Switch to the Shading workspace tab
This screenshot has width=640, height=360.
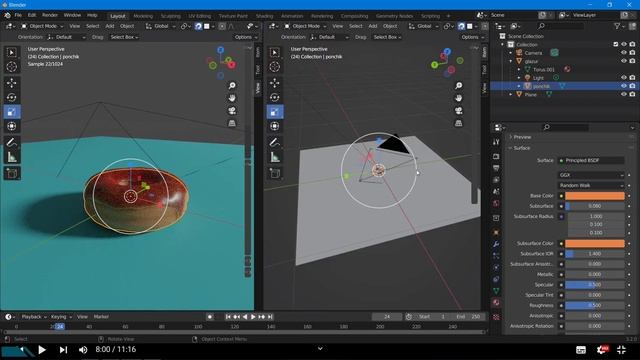pyautogui.click(x=264, y=16)
